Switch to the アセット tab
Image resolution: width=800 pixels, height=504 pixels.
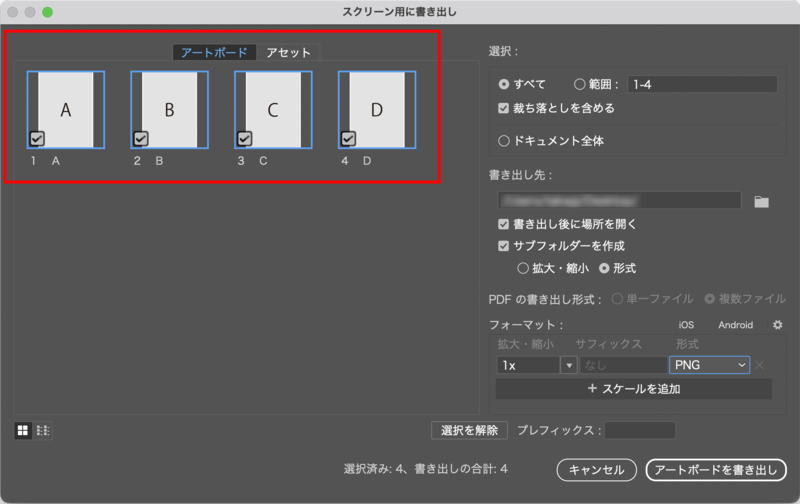click(x=288, y=53)
